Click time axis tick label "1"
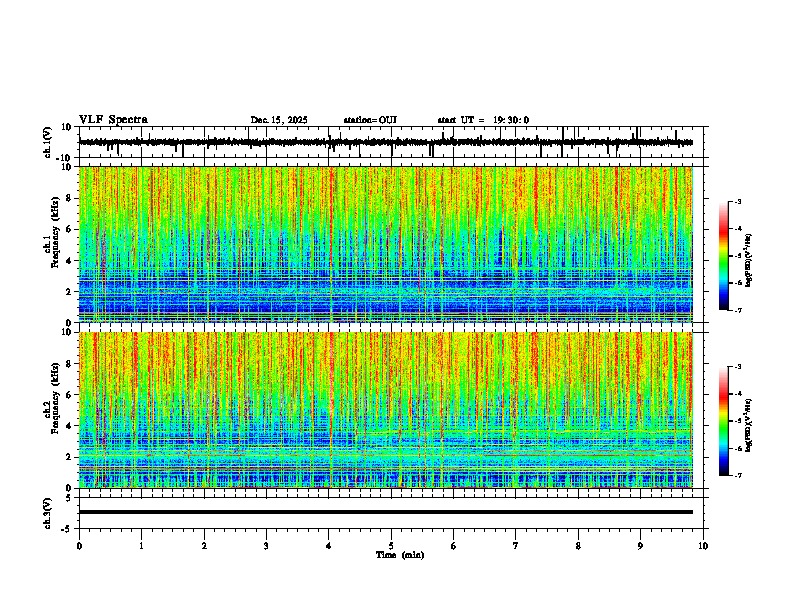Image resolution: width=792 pixels, height=612 pixels. [142, 546]
